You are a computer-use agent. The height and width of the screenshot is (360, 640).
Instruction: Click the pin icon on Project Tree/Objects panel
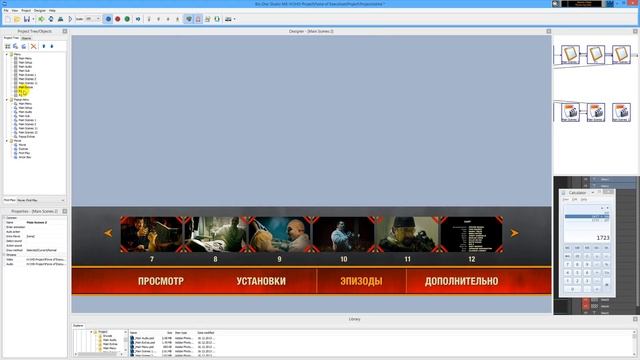[64, 31]
